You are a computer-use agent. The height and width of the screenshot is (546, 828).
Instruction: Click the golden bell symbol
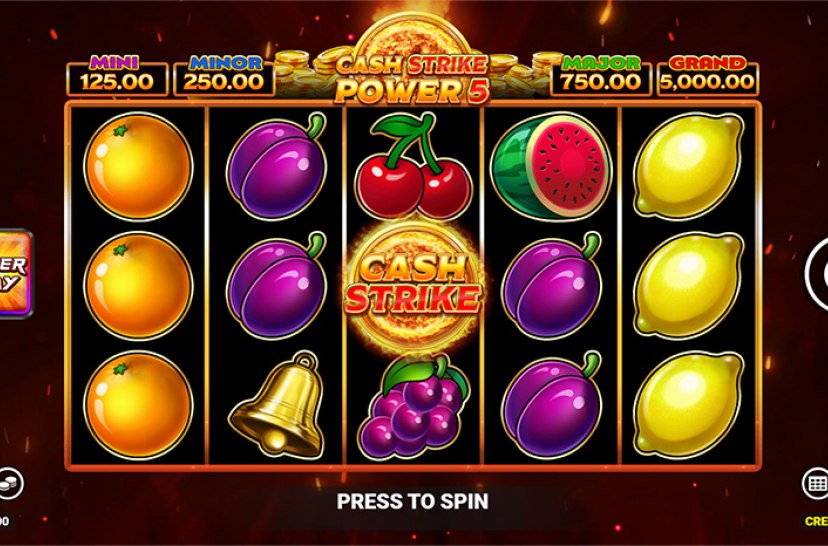(x=277, y=406)
